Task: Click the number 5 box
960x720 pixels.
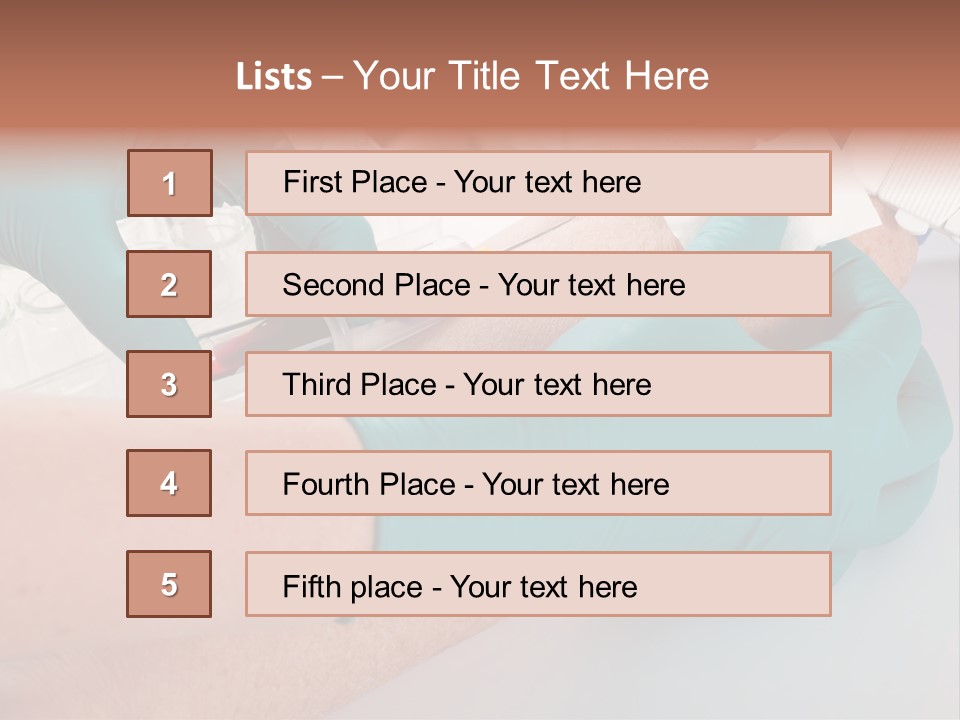Action: (x=169, y=584)
